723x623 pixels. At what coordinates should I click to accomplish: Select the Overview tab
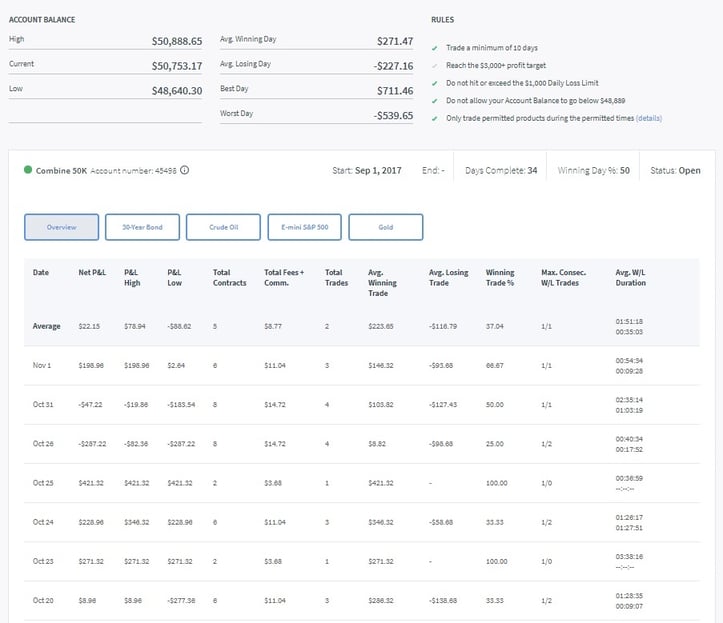61,227
